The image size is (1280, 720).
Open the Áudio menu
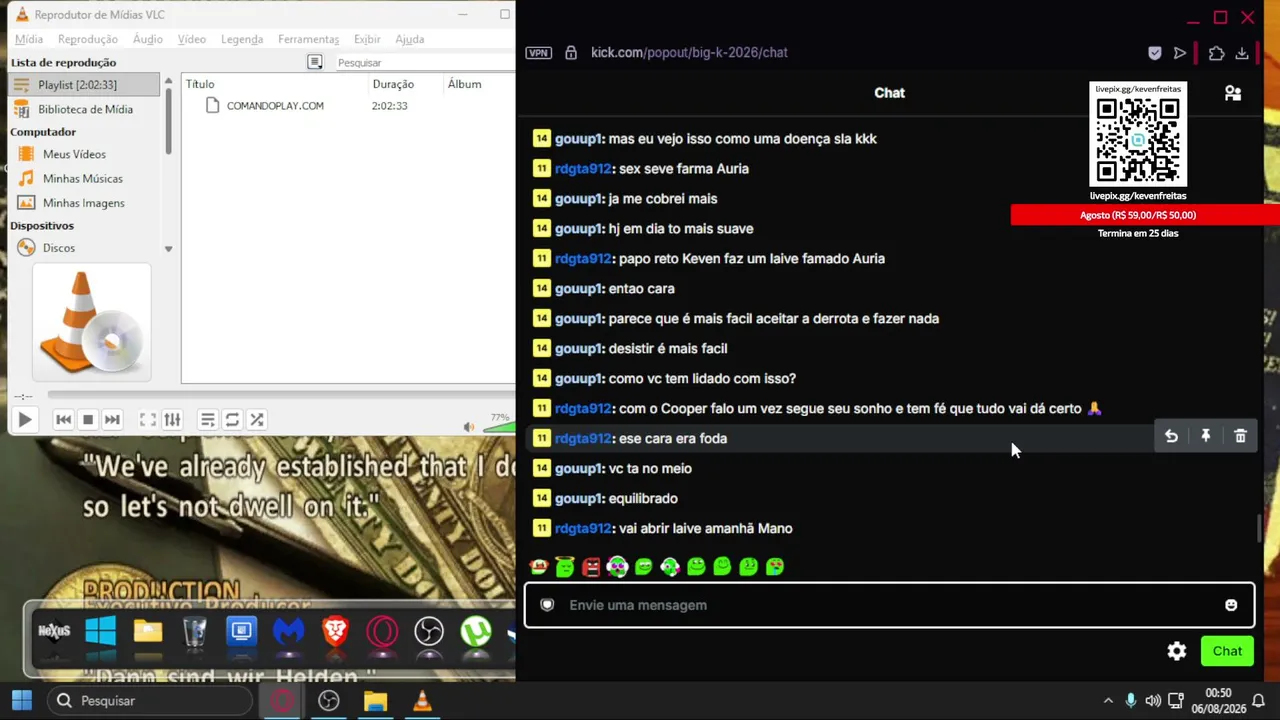pos(148,39)
